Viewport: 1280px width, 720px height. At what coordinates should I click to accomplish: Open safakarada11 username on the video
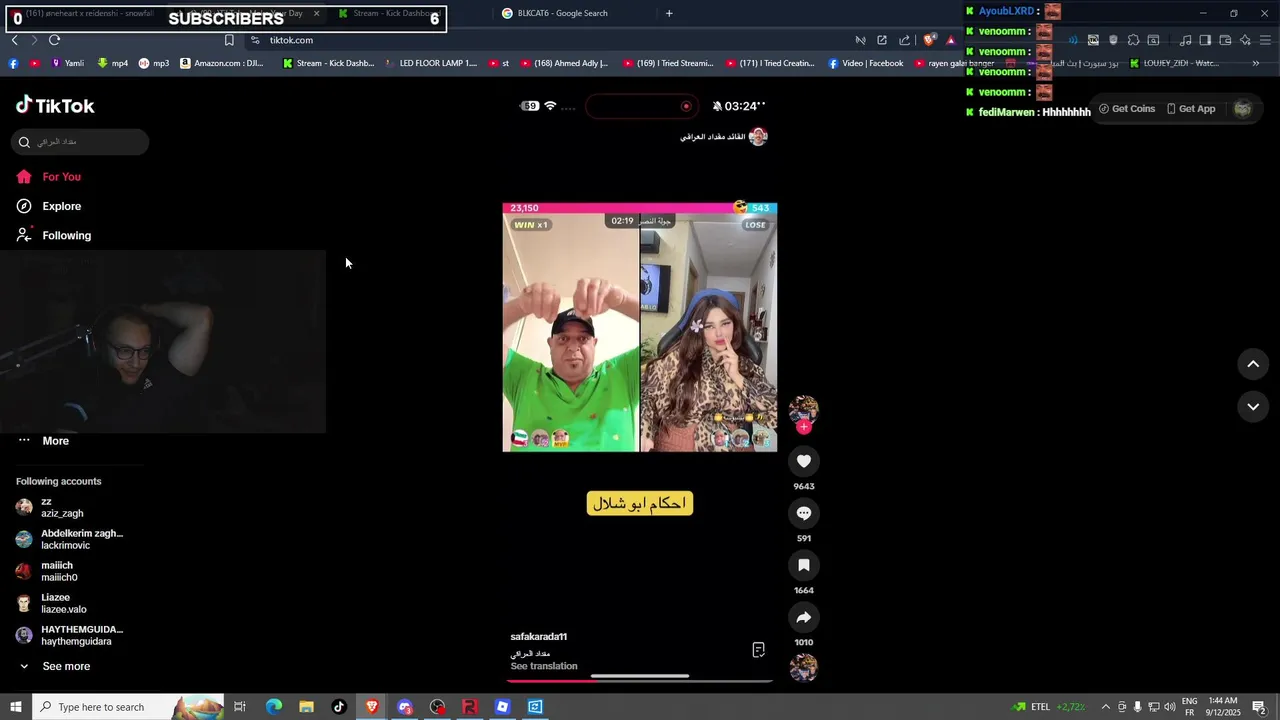pos(538,637)
